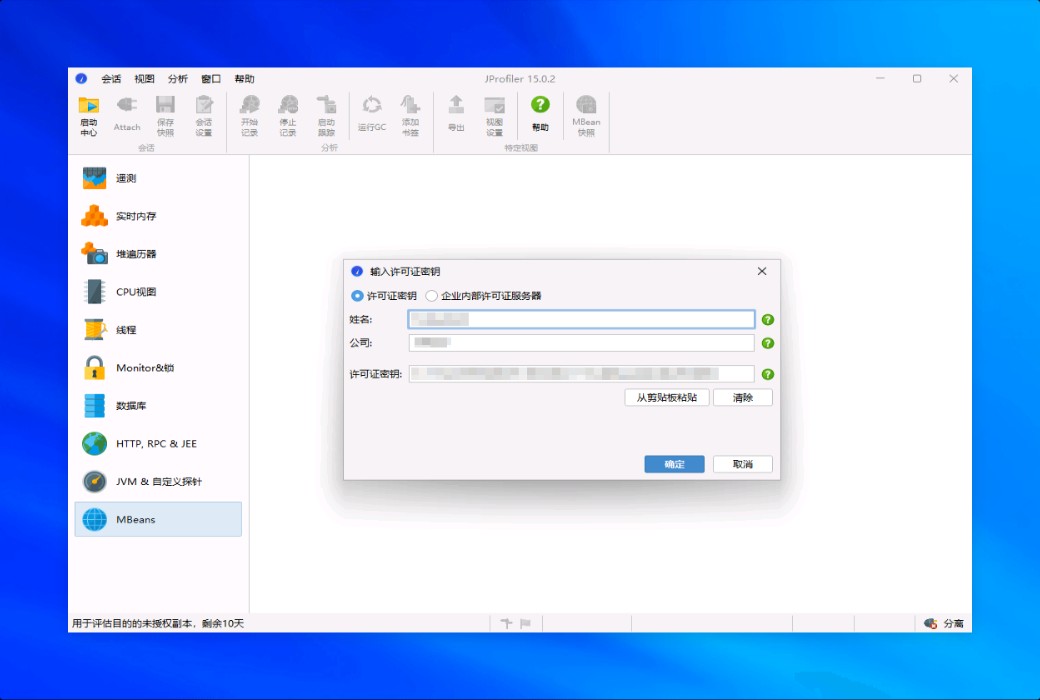1040x700 pixels.
Task: Click the 取消 cancel button
Action: point(743,464)
